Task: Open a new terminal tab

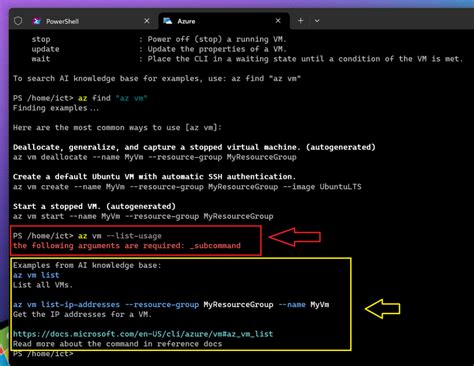Action: pyautogui.click(x=300, y=21)
